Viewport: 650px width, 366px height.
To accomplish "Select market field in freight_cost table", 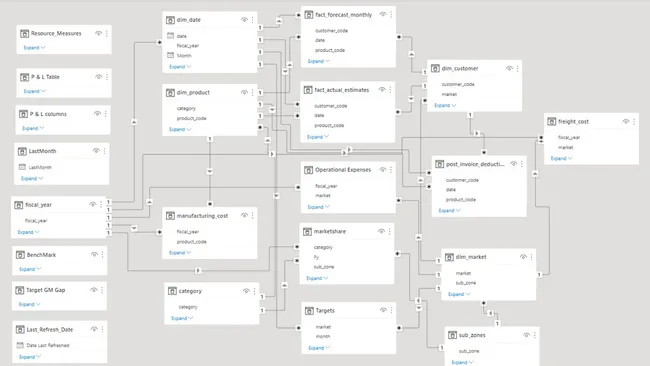I will click(x=565, y=148).
